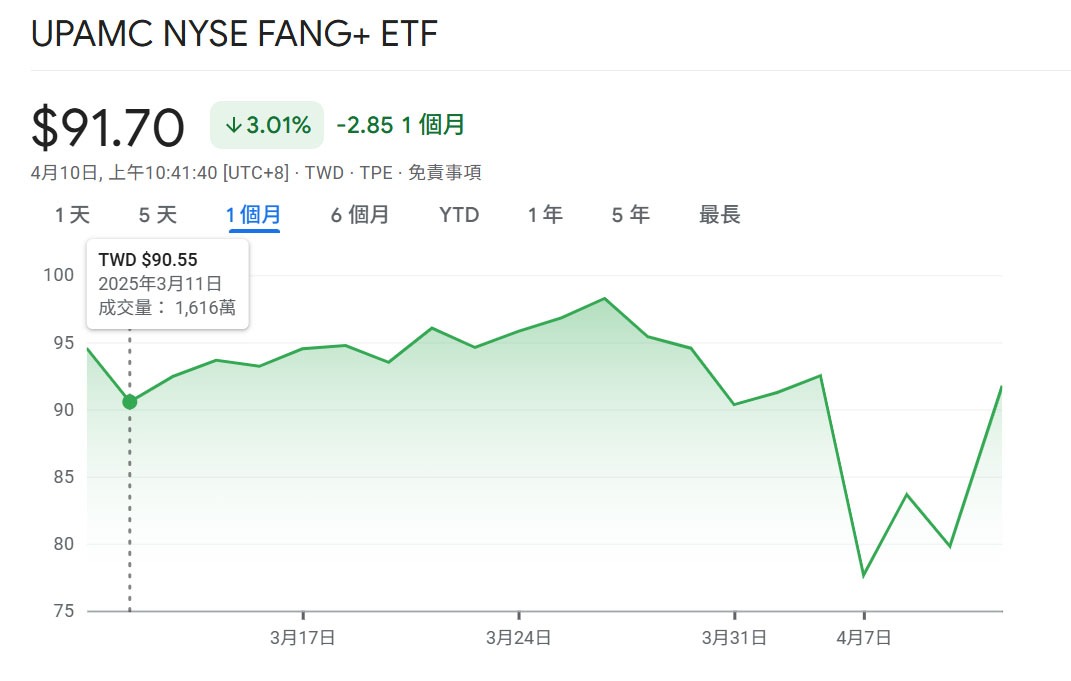Click the TWD $90.55 tooltip box
1071x681 pixels.
167,284
